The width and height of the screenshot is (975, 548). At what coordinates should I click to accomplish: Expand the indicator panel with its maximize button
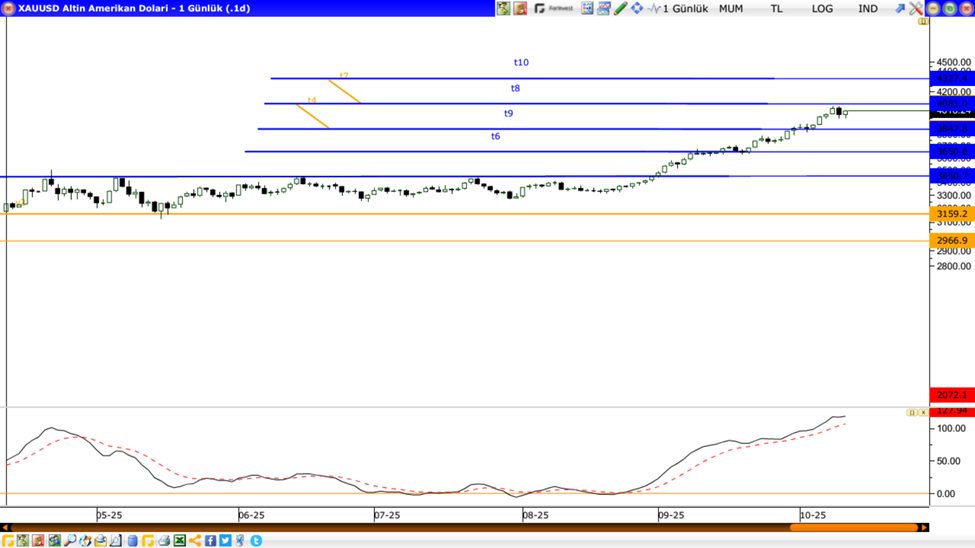911,412
